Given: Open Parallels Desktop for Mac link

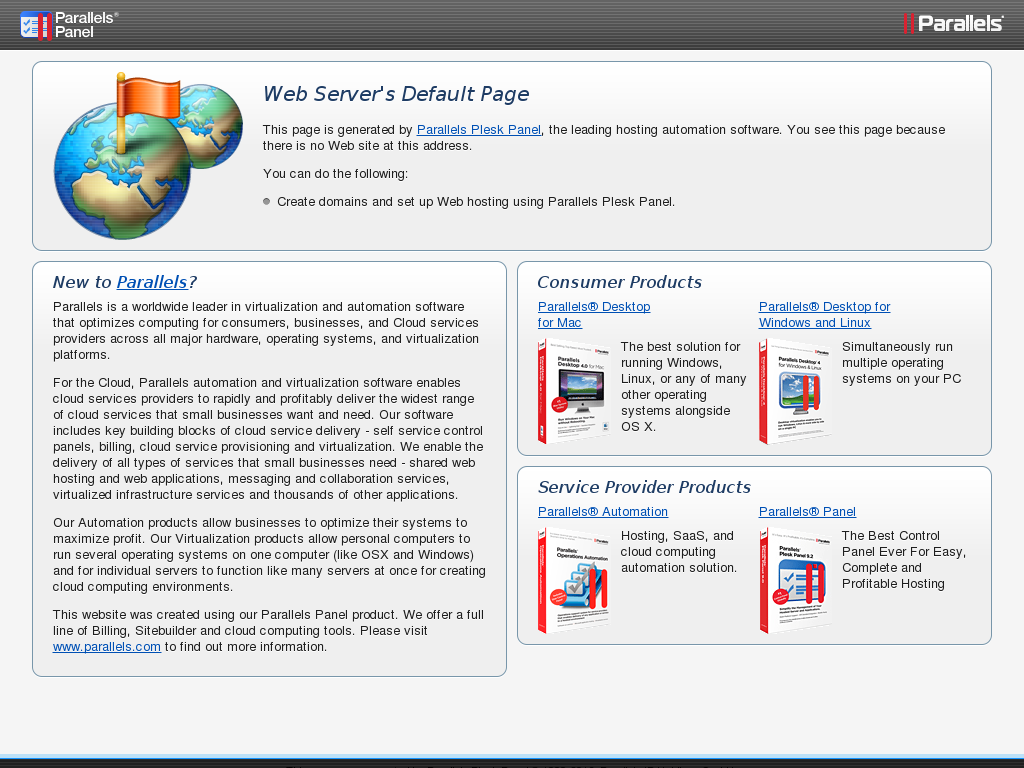Looking at the screenshot, I should click(x=594, y=315).
